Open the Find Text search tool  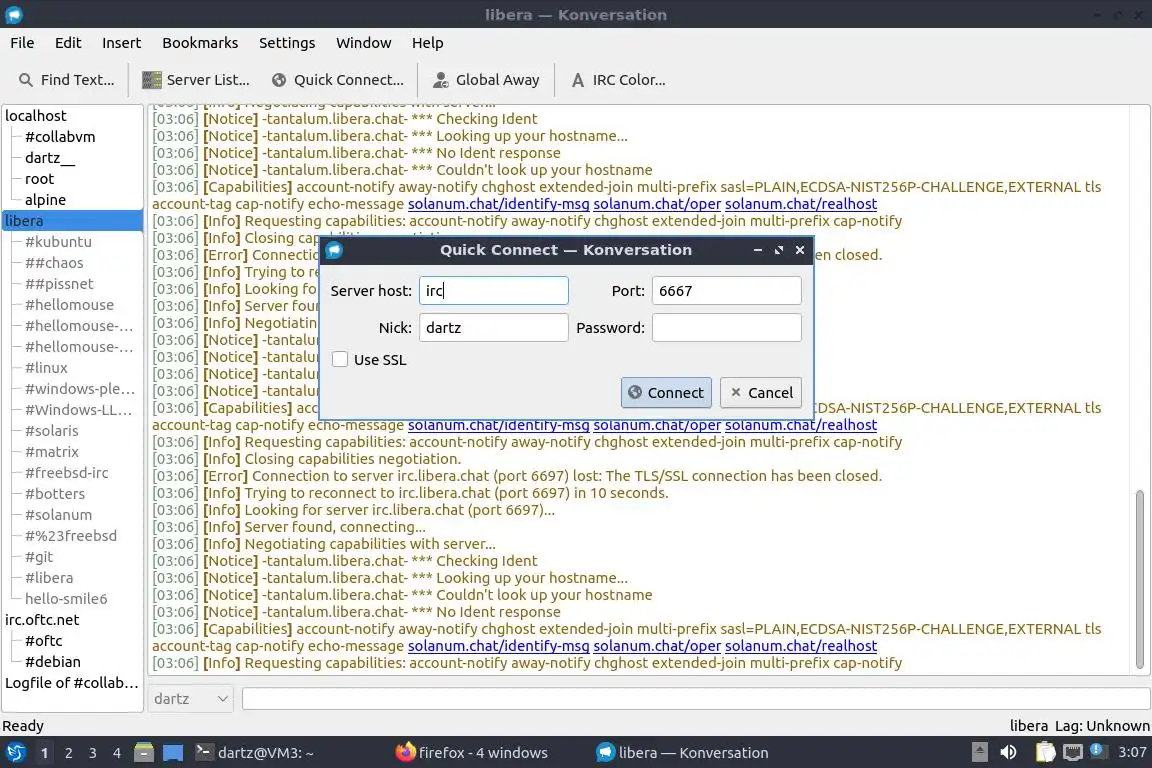(67, 80)
